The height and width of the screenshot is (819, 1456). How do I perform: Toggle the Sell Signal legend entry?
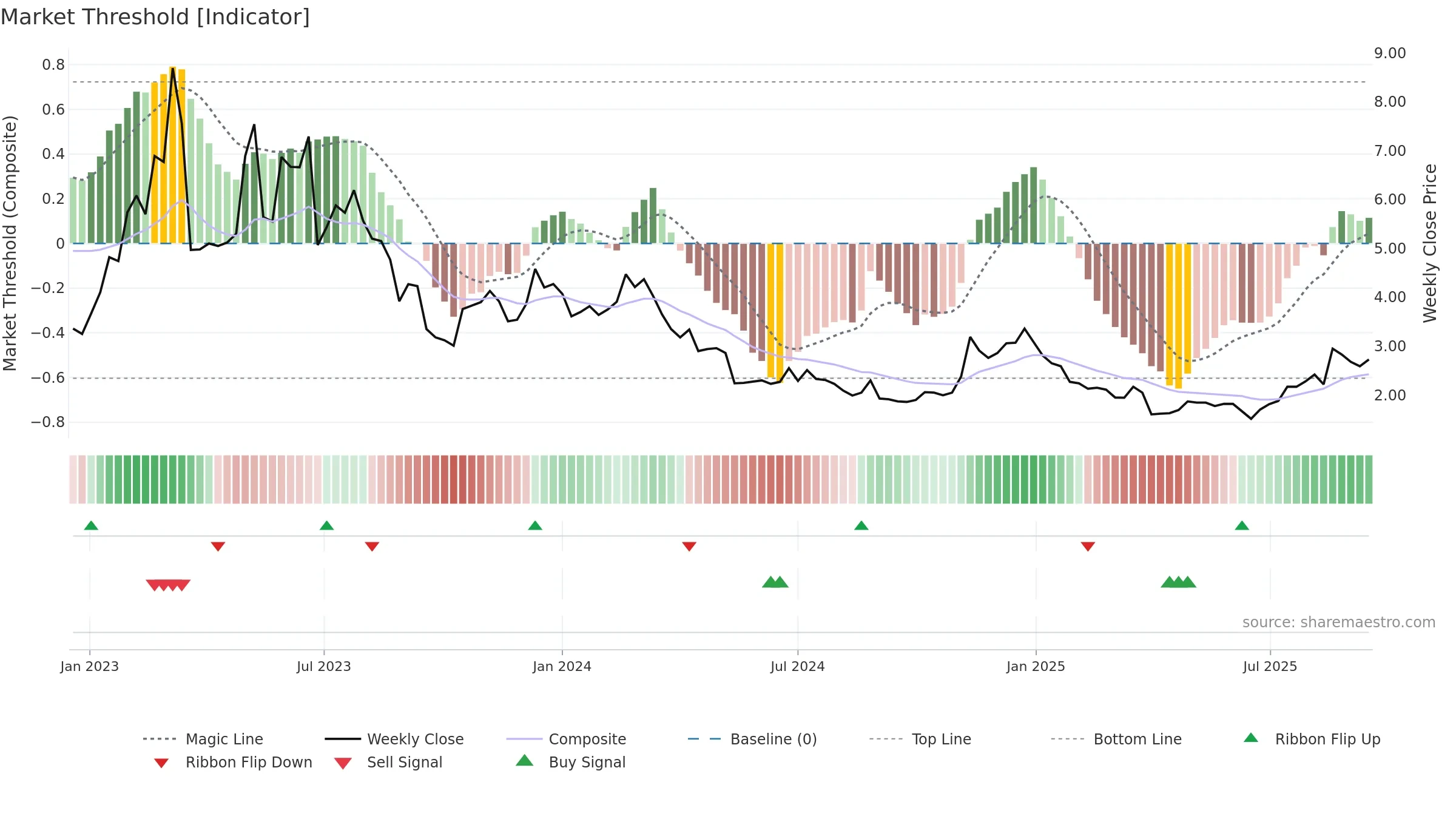pos(388,762)
